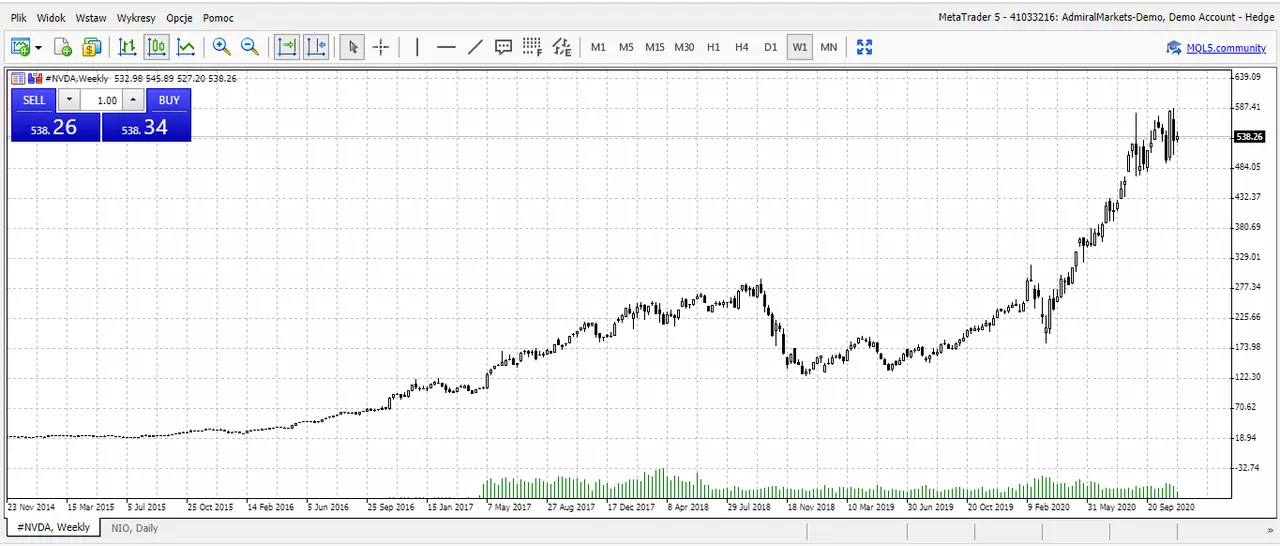Click the active W1 timeframe button
1280x546 pixels.
(x=799, y=47)
